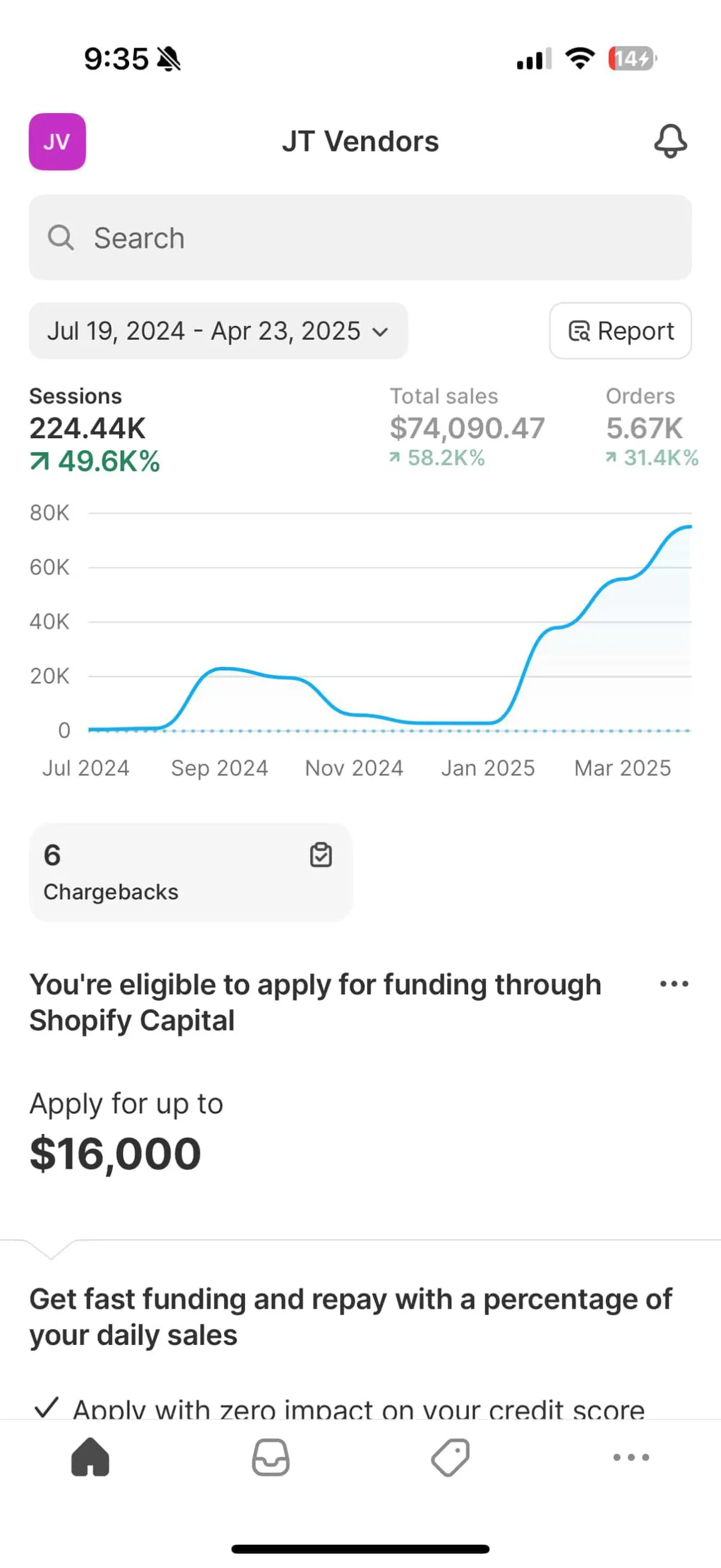The image size is (721, 1568).
Task: Expand the date range dropdown
Action: click(x=218, y=331)
